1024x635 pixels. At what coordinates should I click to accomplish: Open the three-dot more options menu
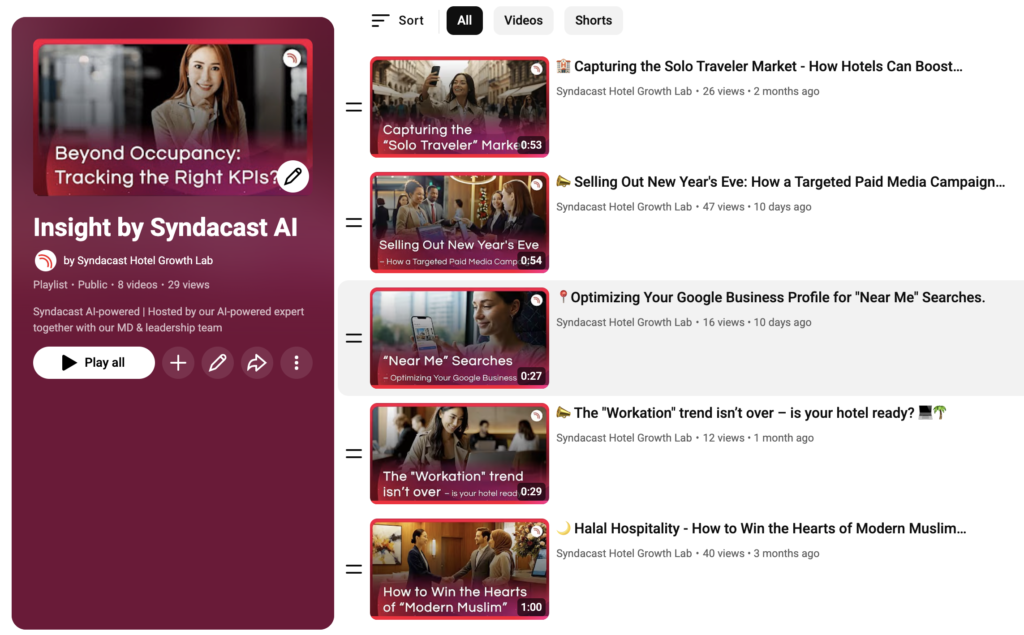pyautogui.click(x=296, y=363)
